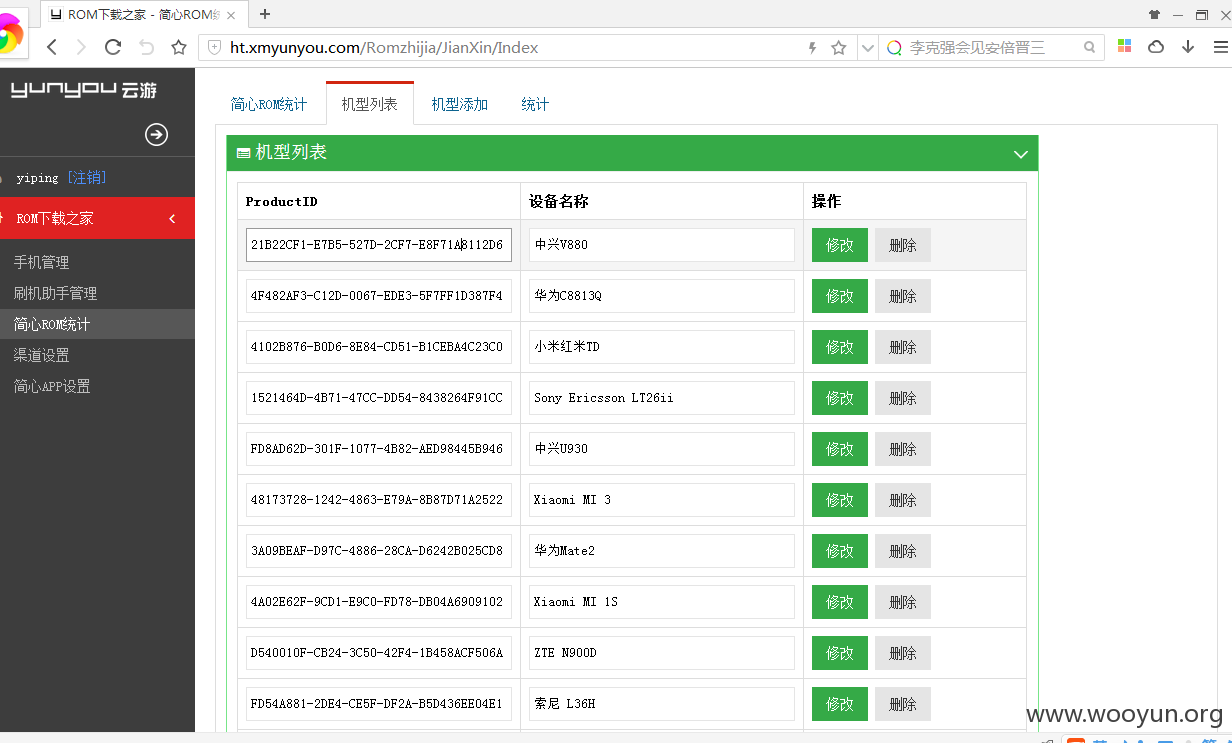Click 修改 for Xiaomi MI 3 row
Viewport: 1232px width, 743px height.
point(840,500)
